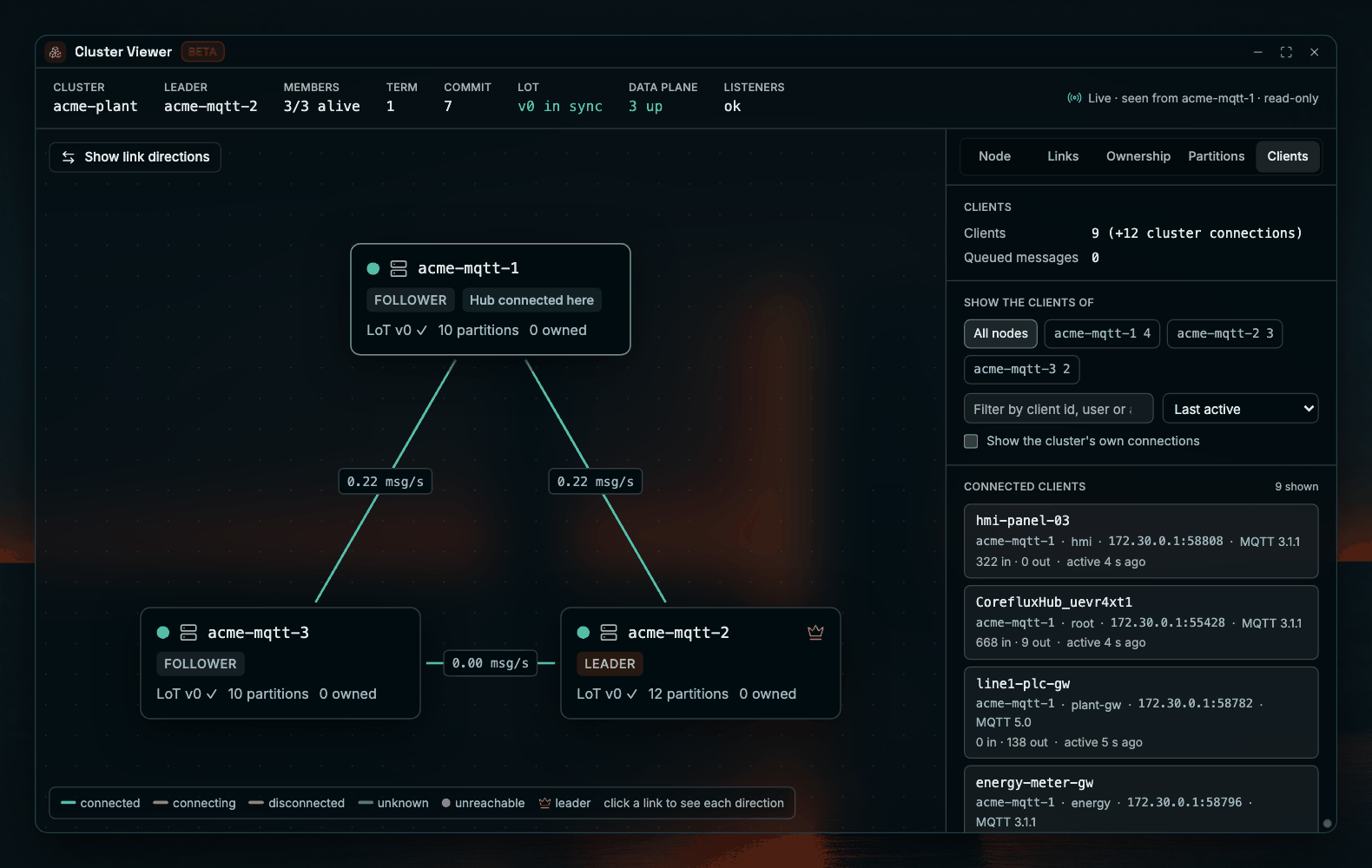Click the server icon on the acme-mqtt-1 node

[x=399, y=269]
